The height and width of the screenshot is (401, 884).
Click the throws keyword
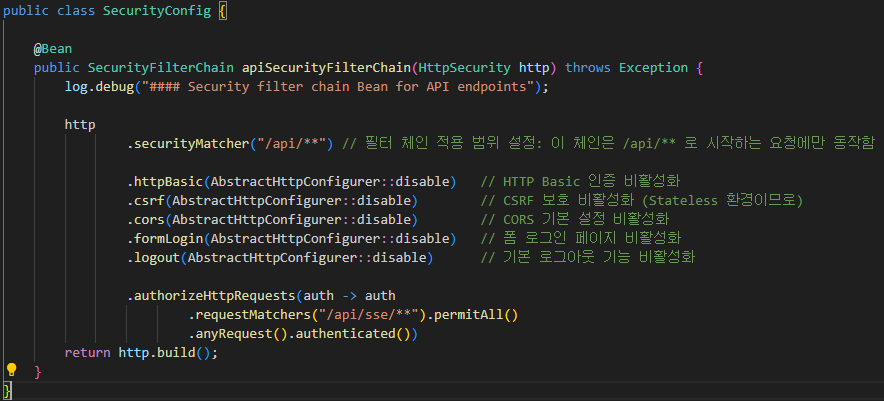click(x=588, y=68)
